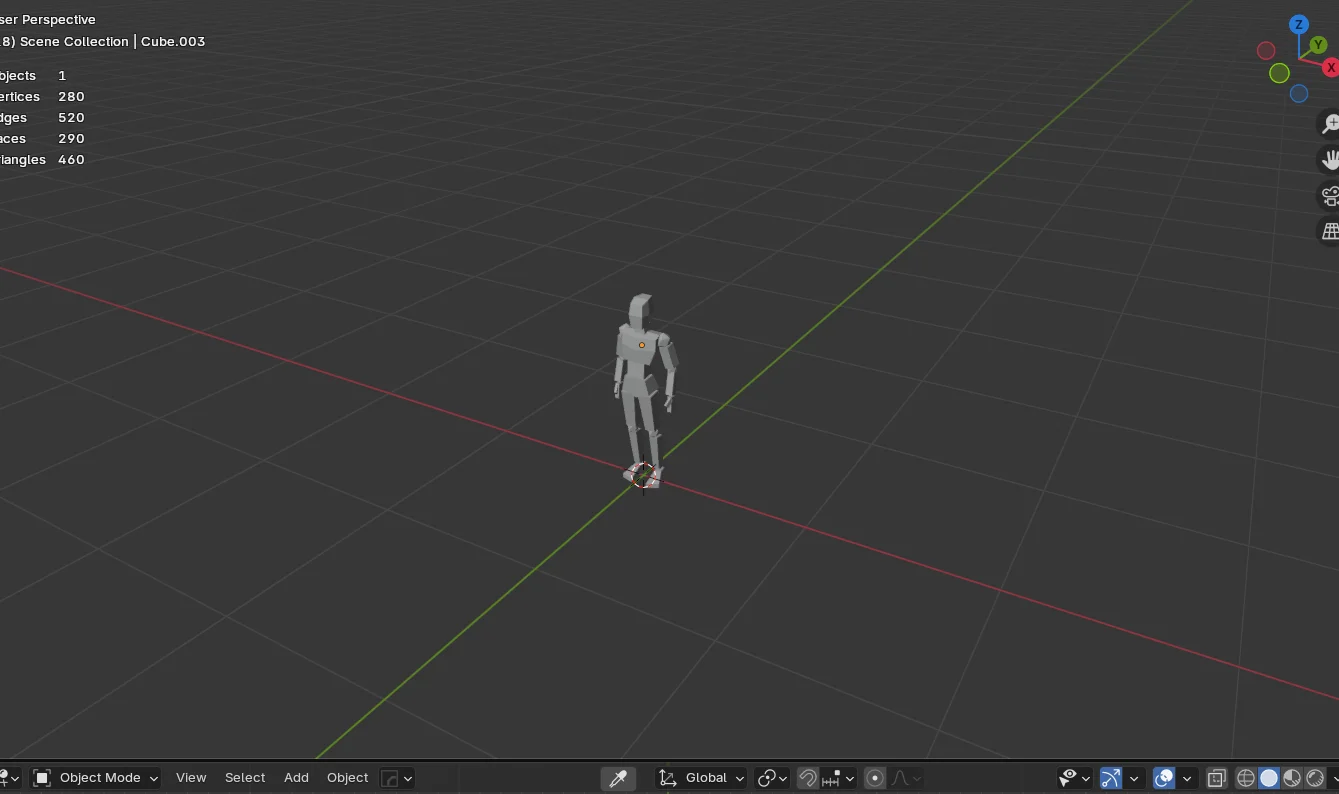The width and height of the screenshot is (1339, 794).
Task: Open the pivot point selector icon
Action: coord(772,778)
